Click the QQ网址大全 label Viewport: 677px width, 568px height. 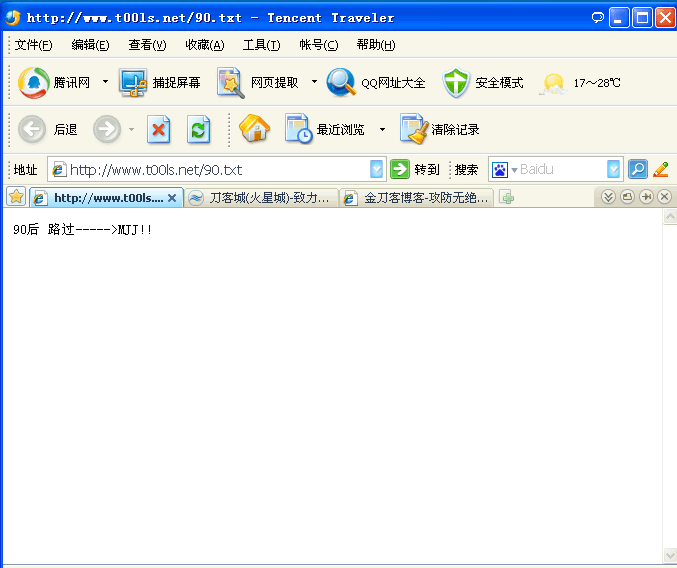[x=393, y=83]
